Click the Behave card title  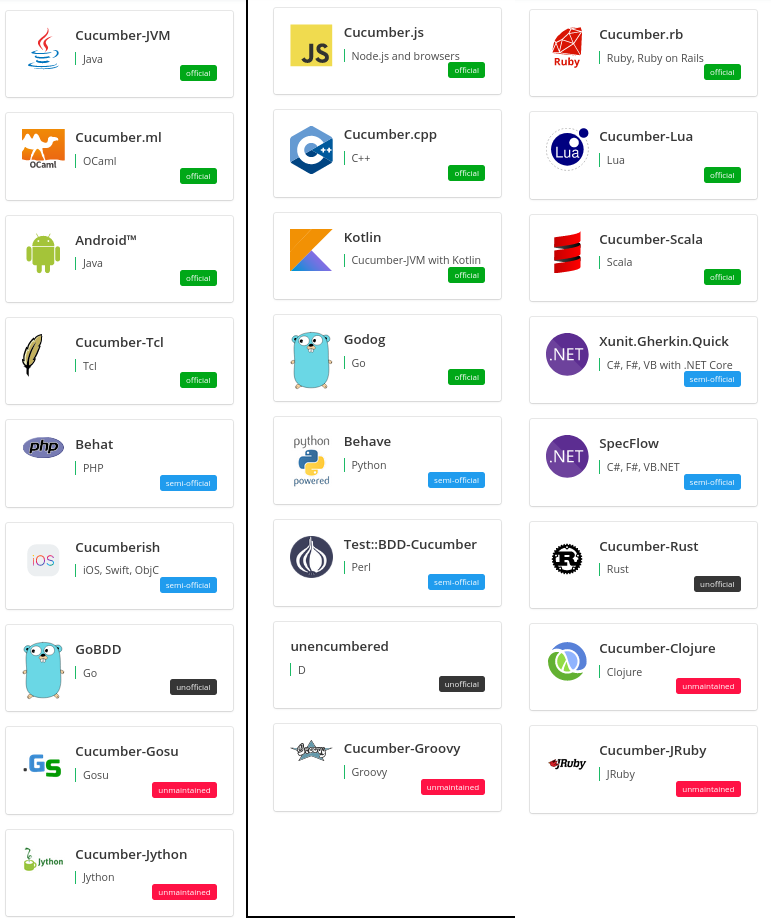367,441
